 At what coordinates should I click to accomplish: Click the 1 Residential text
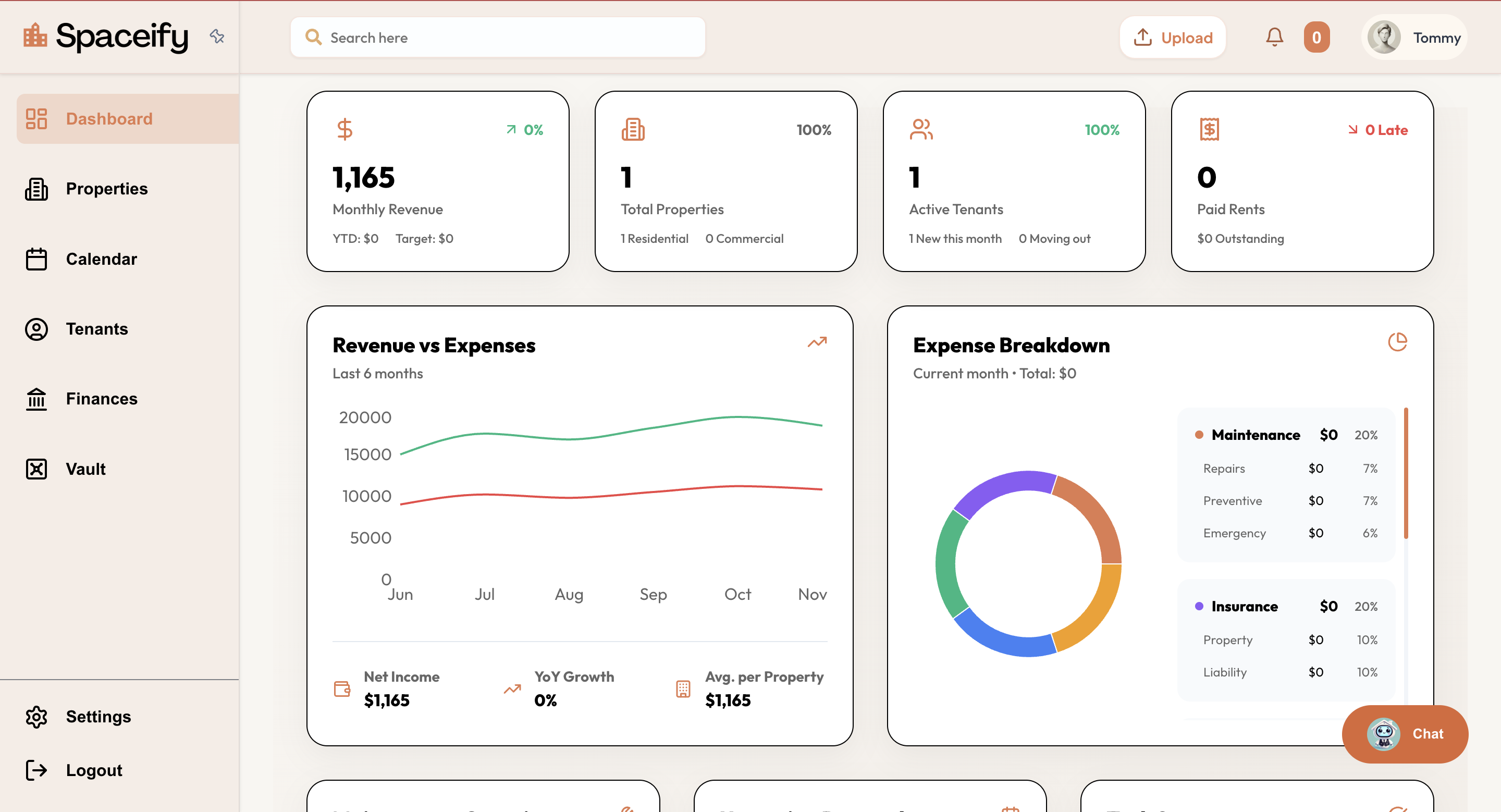pyautogui.click(x=655, y=239)
